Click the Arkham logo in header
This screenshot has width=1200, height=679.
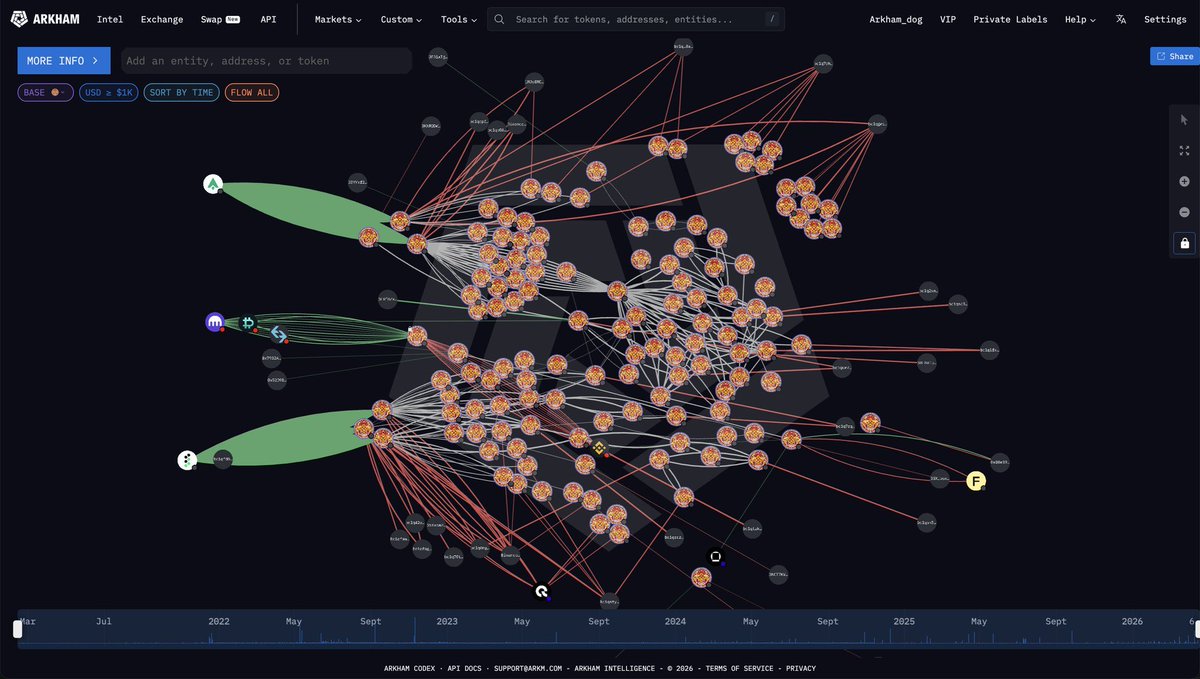click(x=46, y=19)
